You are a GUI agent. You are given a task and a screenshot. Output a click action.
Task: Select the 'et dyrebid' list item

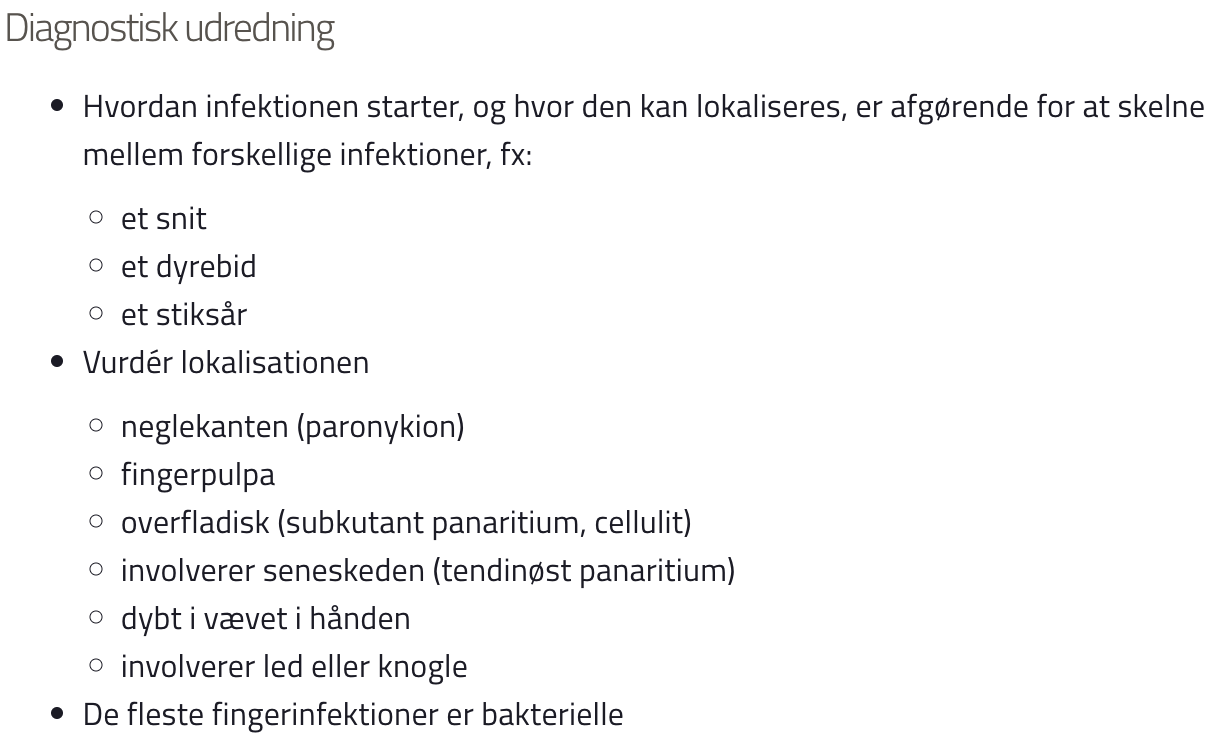point(189,266)
